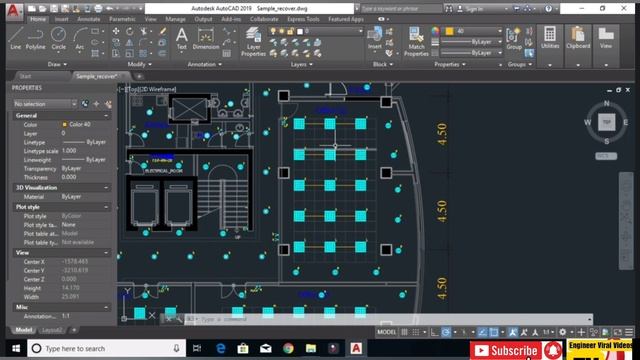Select the Circle tool
The image size is (640, 360).
[58, 38]
